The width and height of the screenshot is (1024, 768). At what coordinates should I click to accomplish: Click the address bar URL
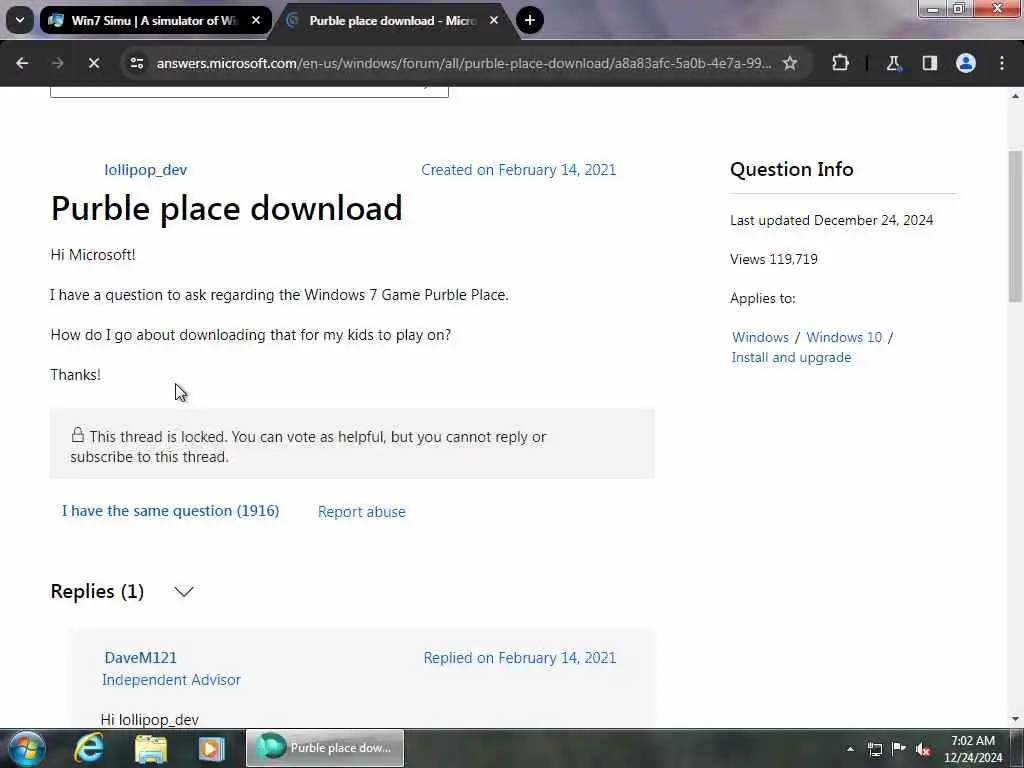(x=464, y=63)
